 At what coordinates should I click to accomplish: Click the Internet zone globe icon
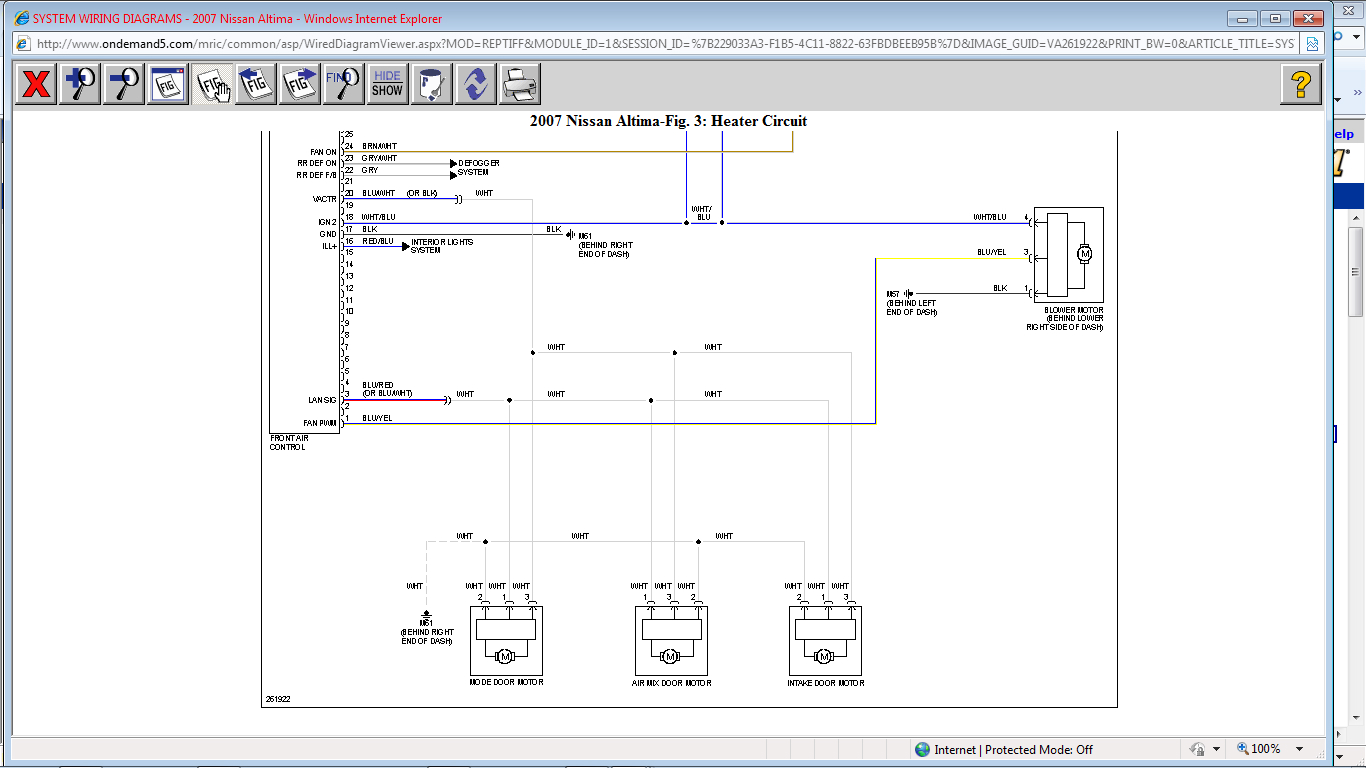click(x=922, y=749)
